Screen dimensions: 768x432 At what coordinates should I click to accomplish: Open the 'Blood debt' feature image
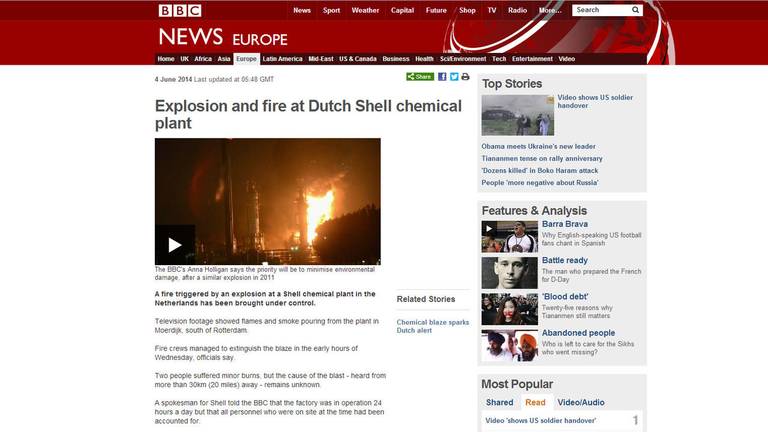click(509, 309)
